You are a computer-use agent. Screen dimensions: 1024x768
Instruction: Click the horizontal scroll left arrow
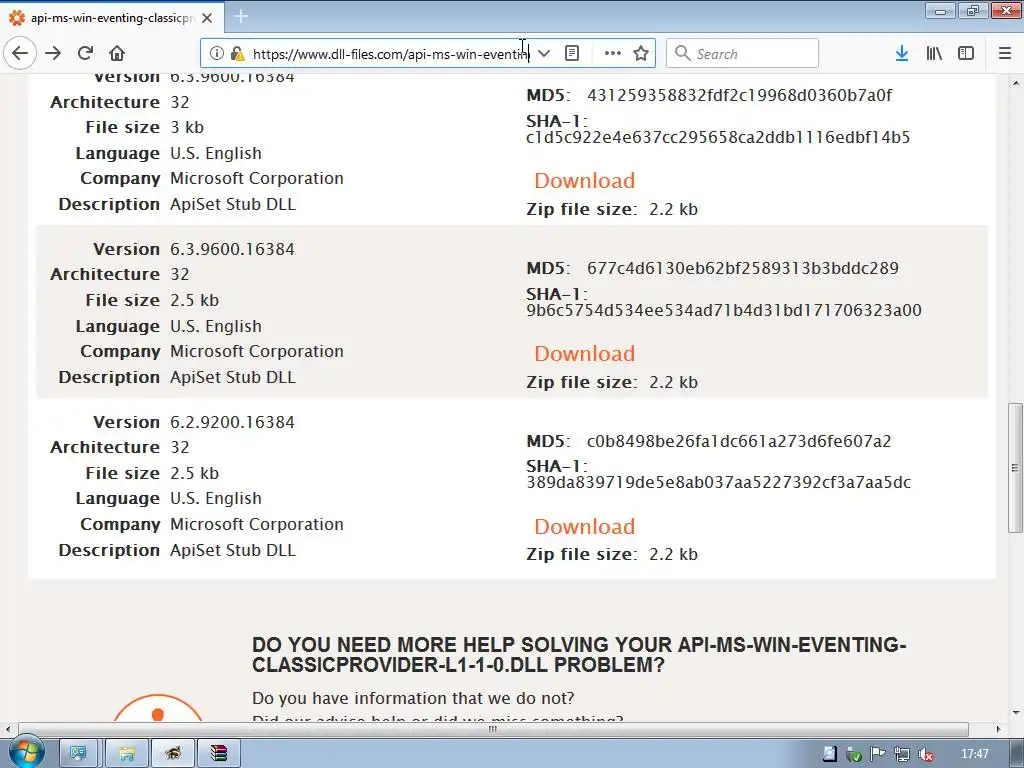pos(7,729)
